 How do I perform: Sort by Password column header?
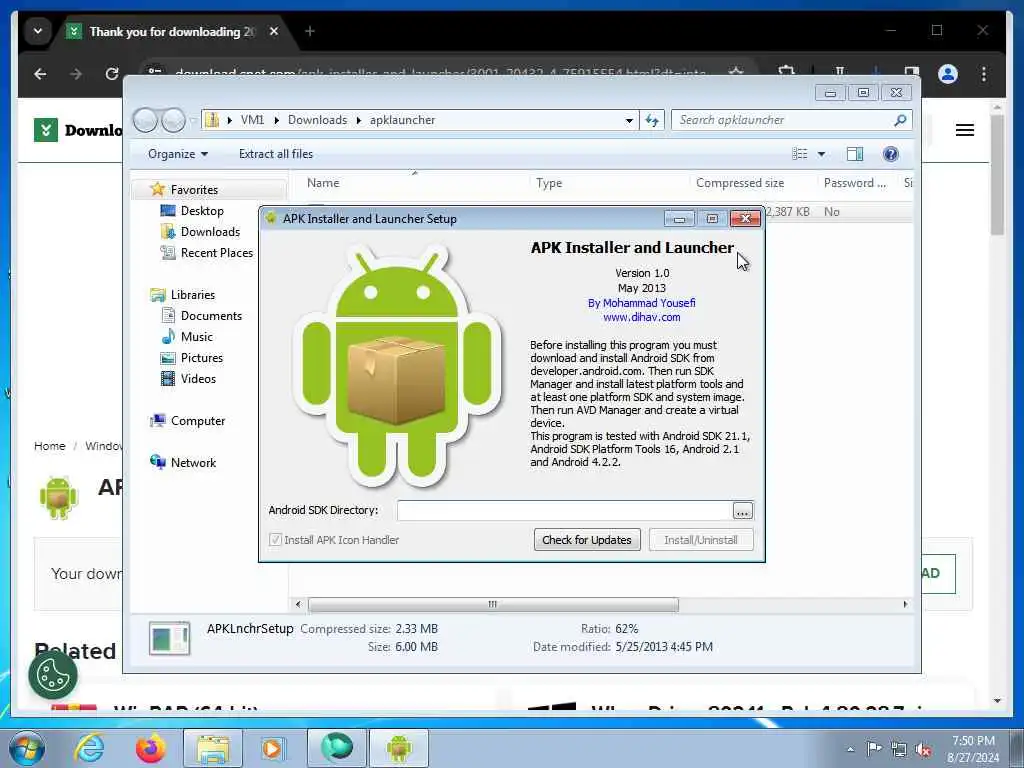[x=854, y=183]
